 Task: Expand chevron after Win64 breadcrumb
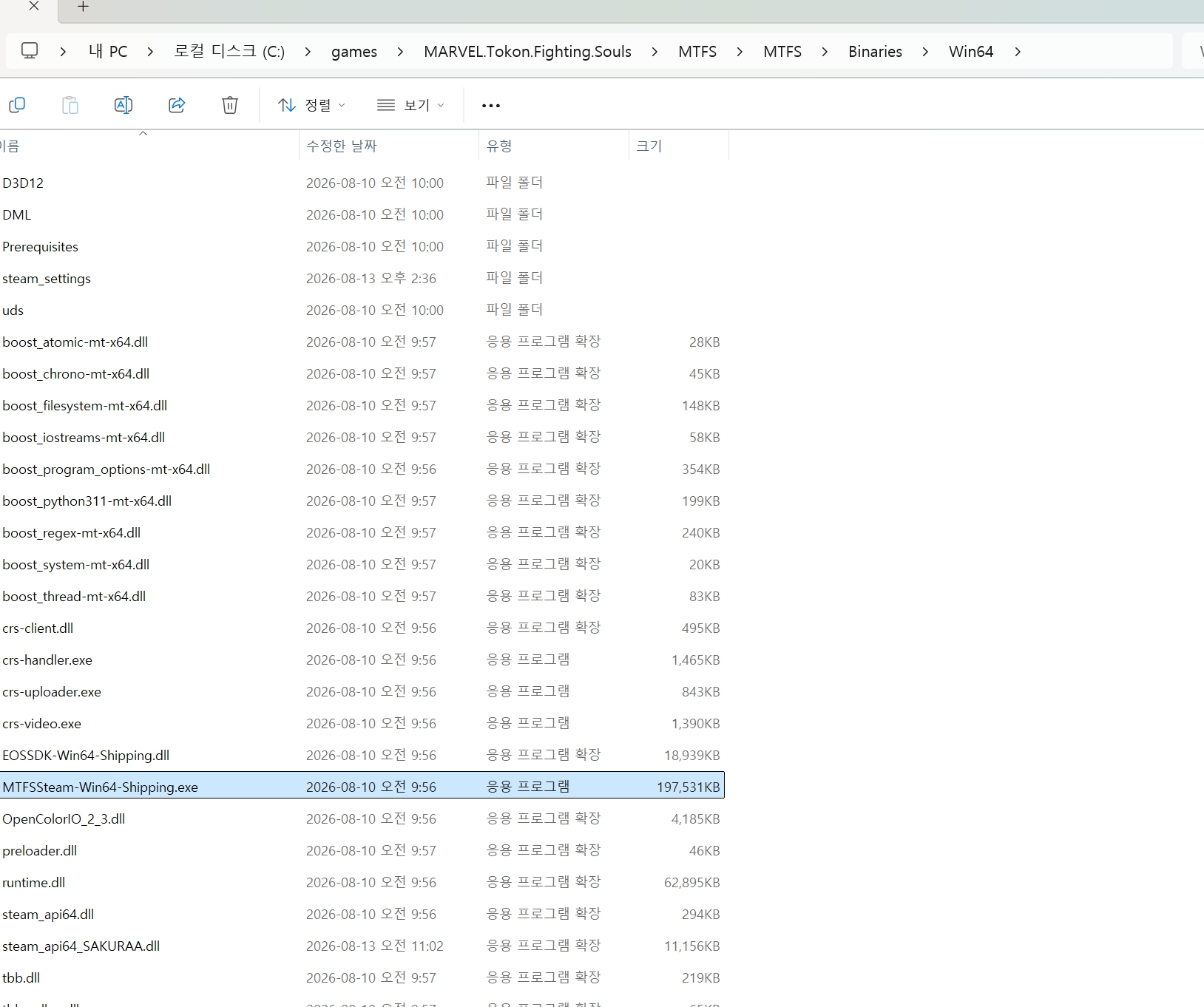[x=1018, y=52]
